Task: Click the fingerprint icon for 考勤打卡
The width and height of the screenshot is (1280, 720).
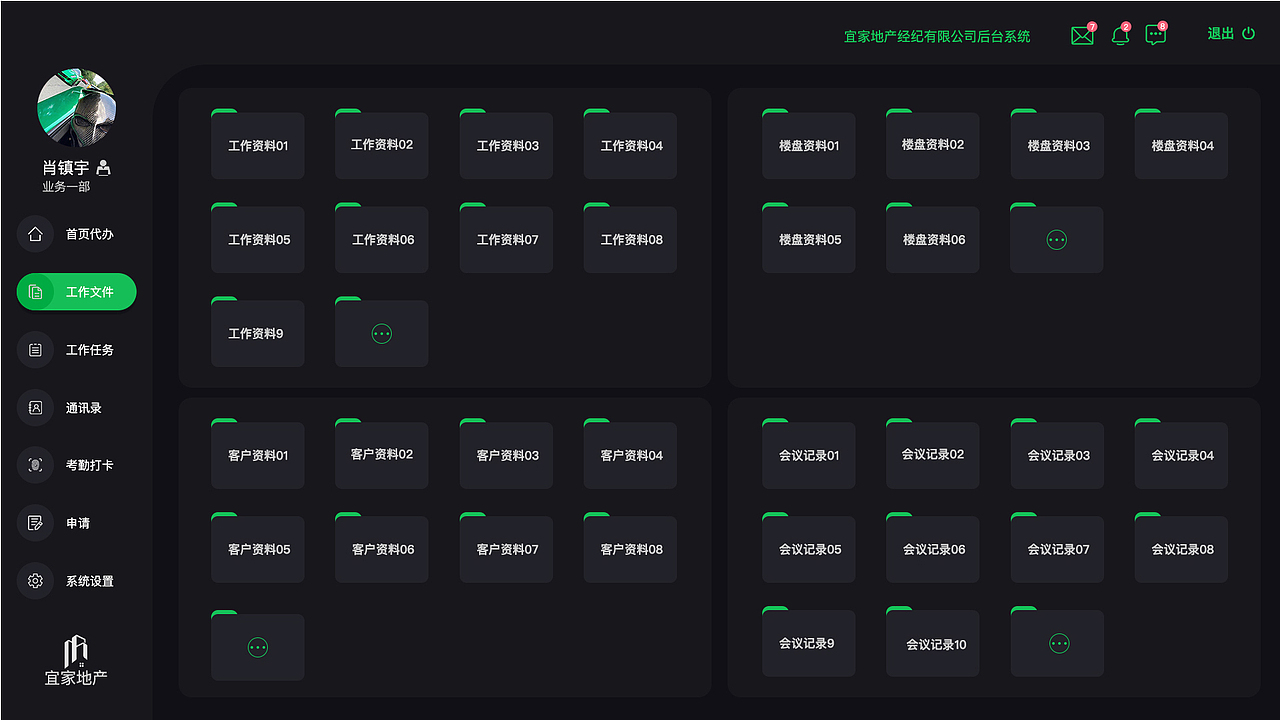Action: [x=35, y=465]
